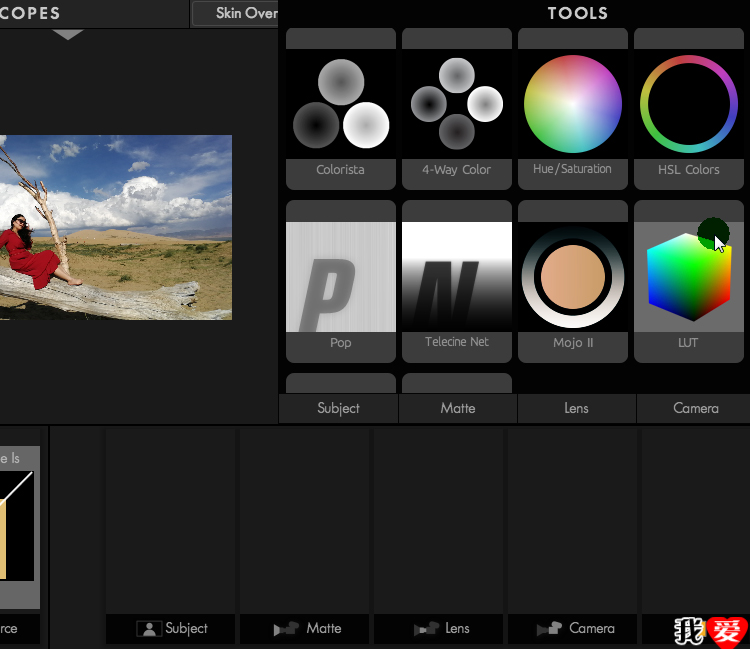Click the Skin Overlay button
Viewport: 750px width, 649px height.
coord(235,13)
